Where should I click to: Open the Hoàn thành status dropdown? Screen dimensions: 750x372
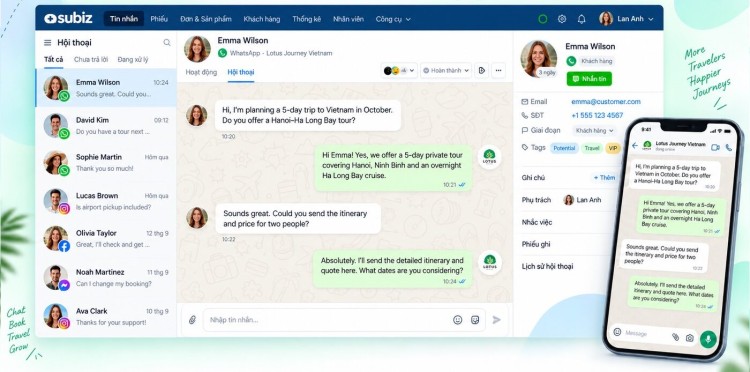446,71
